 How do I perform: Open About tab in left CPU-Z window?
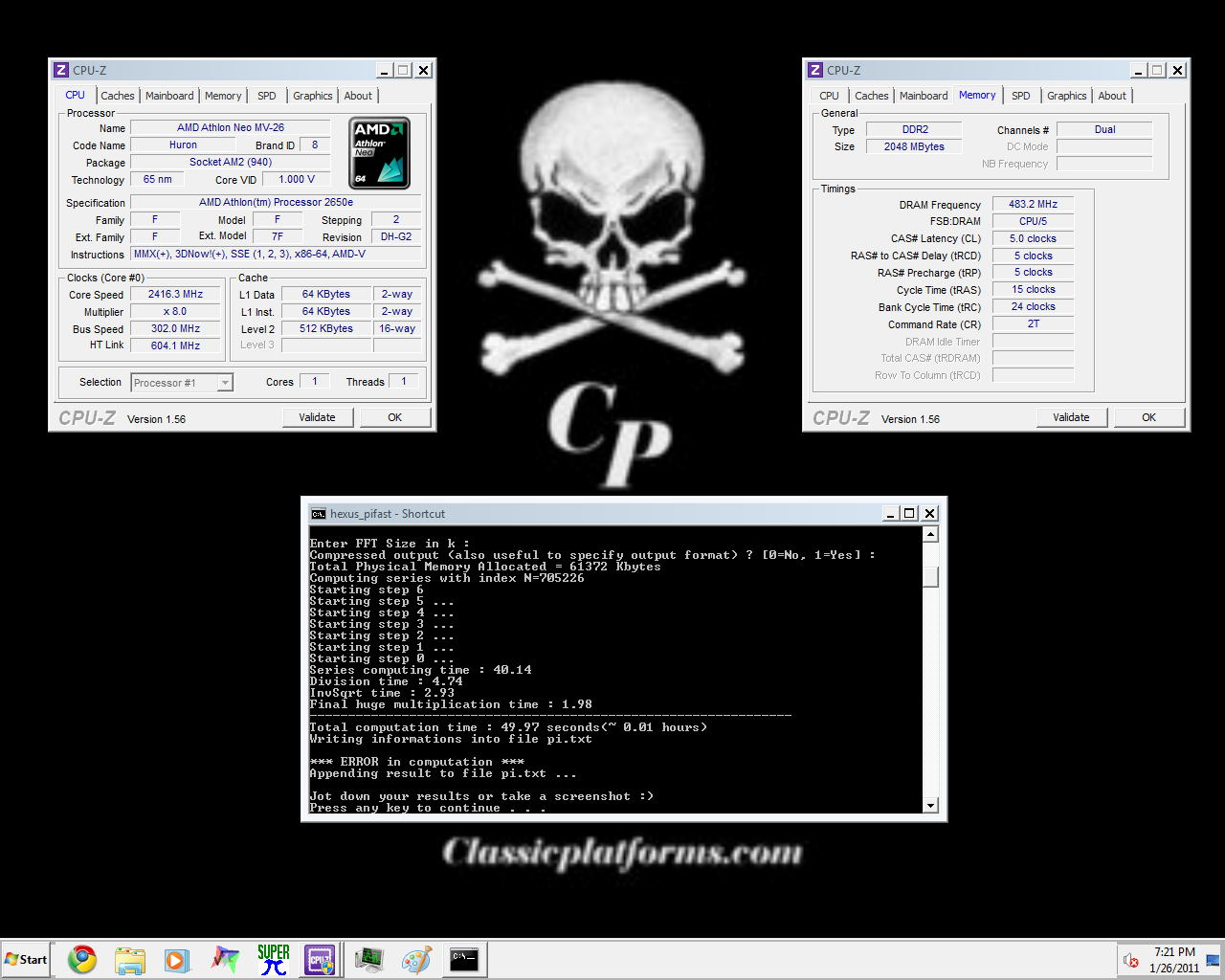tap(358, 96)
